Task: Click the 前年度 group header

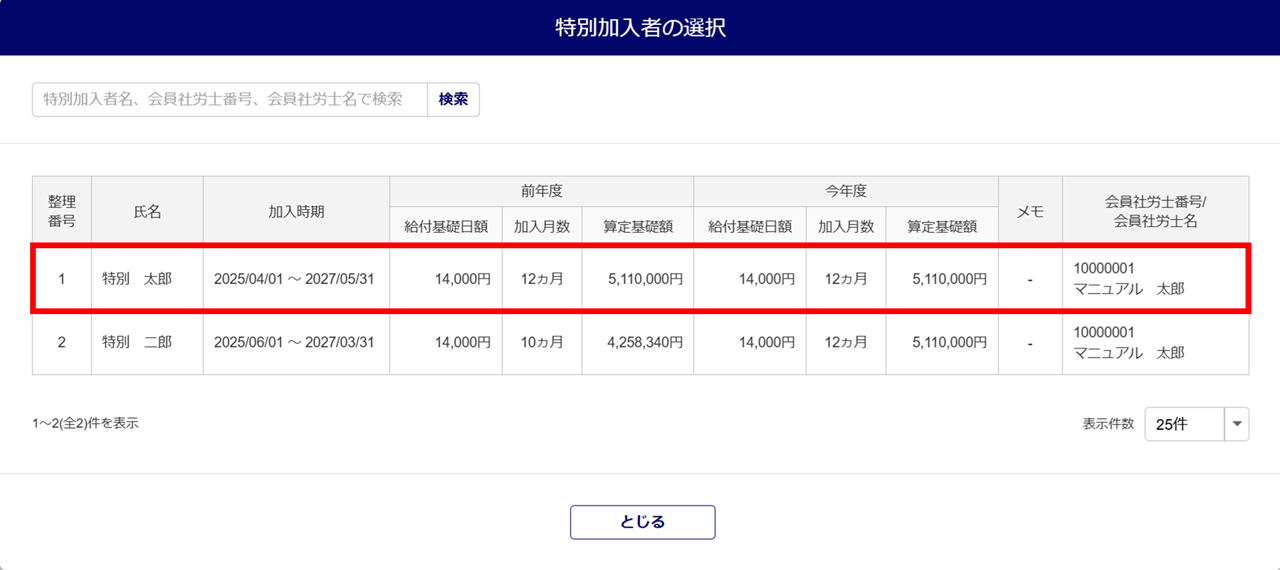Action: pyautogui.click(x=541, y=191)
